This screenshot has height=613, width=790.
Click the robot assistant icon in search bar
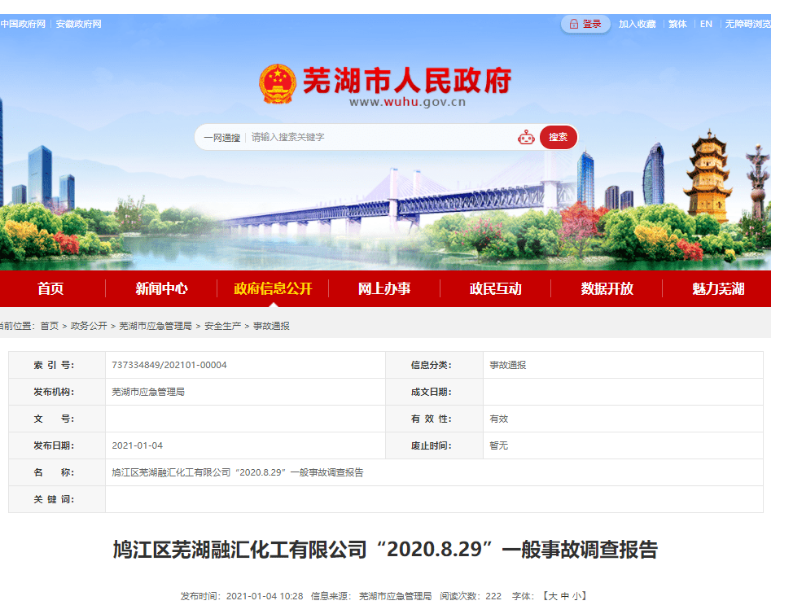(526, 137)
